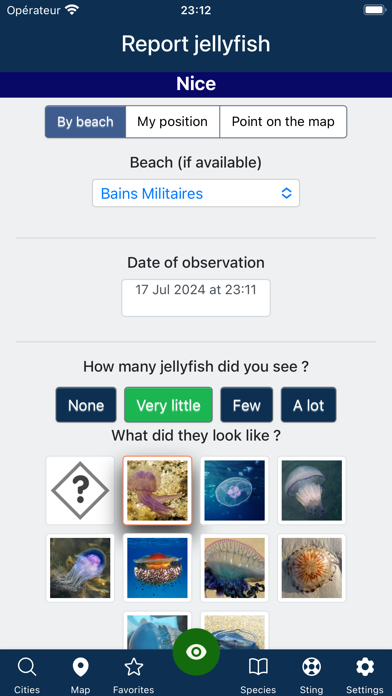Open Favorites star icon
The width and height of the screenshot is (392, 696).
tap(134, 668)
